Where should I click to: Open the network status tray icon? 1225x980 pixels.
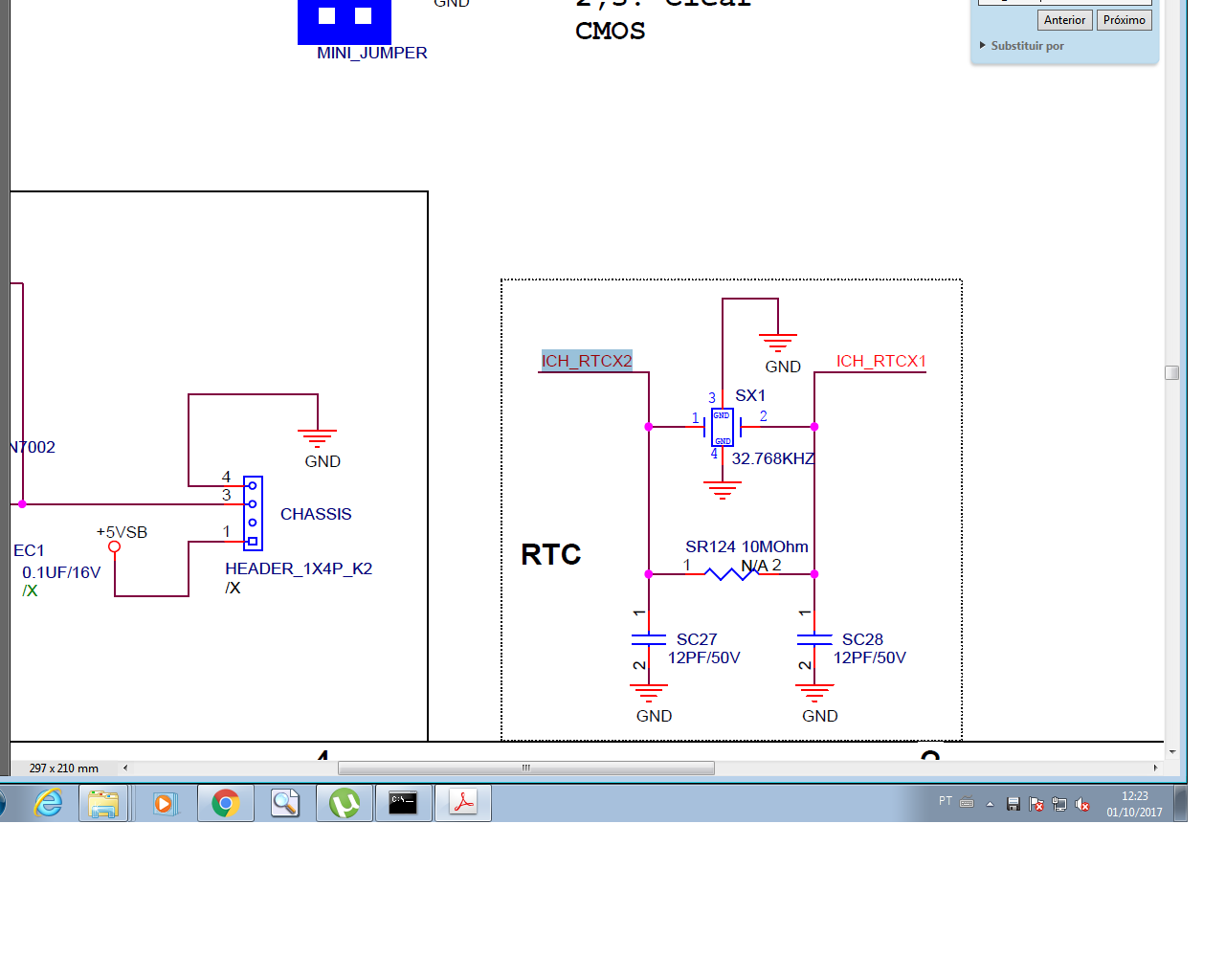coord(1059,804)
